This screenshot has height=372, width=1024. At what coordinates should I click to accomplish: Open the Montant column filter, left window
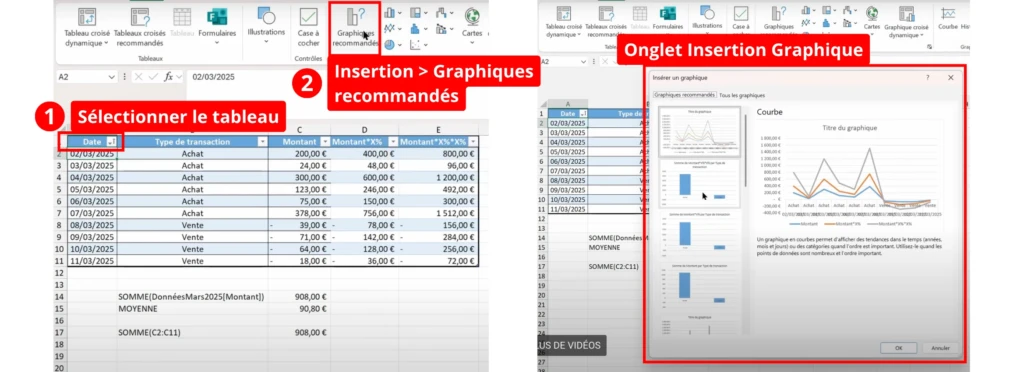pyautogui.click(x=325, y=142)
